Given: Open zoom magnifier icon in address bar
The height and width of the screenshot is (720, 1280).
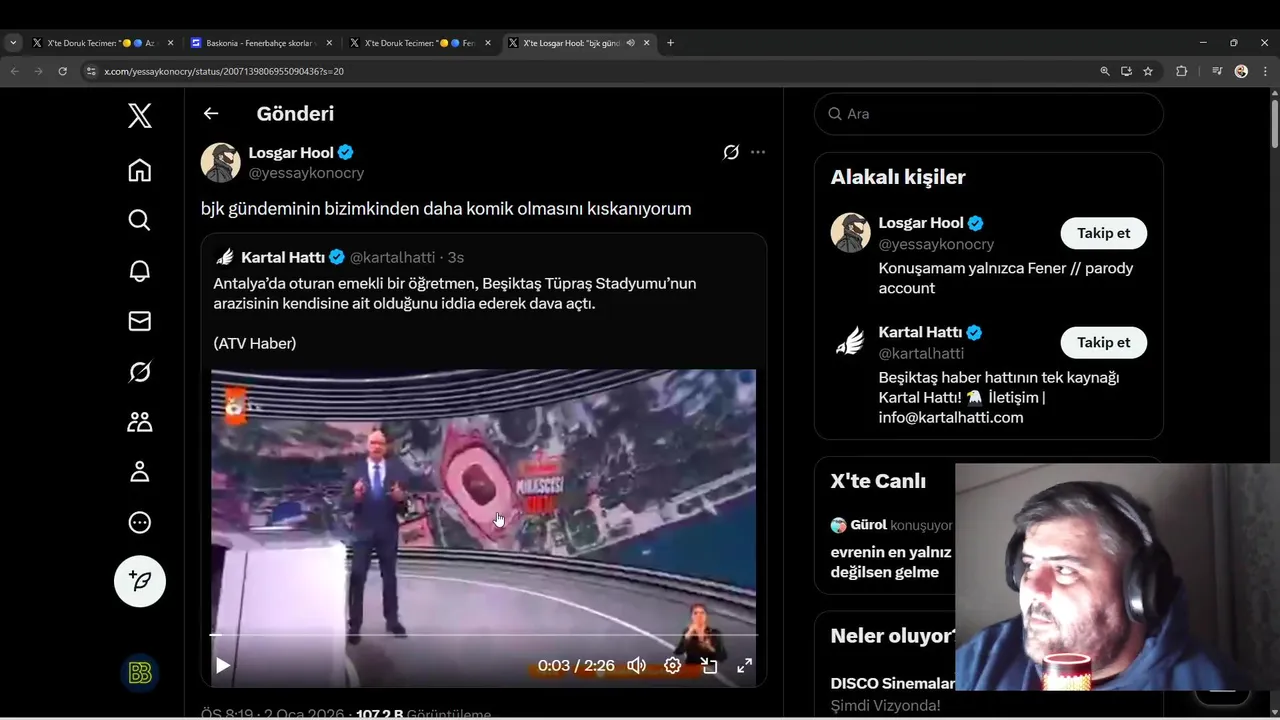Looking at the screenshot, I should tap(1105, 71).
